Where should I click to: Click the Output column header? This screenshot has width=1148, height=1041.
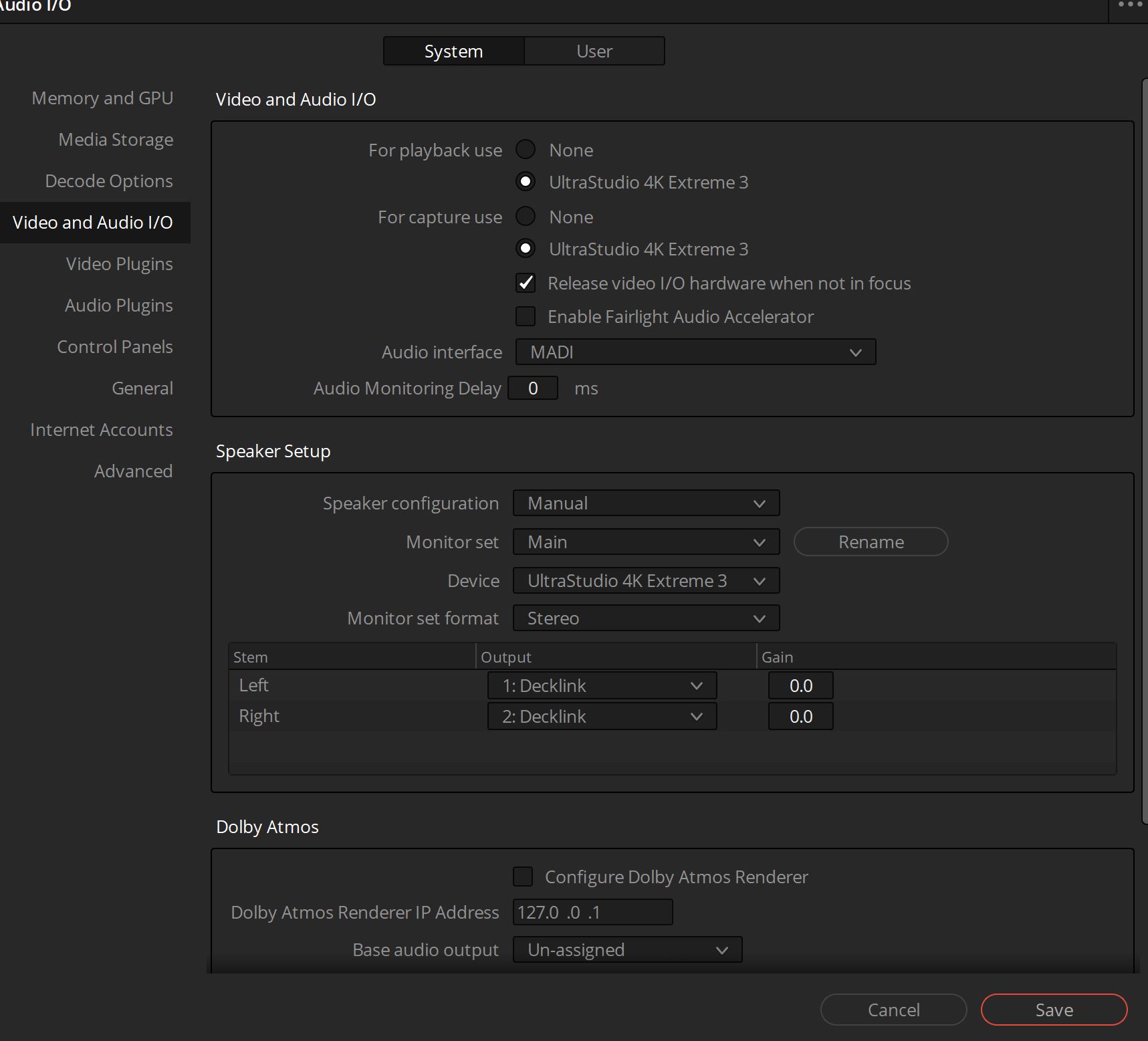coord(616,657)
